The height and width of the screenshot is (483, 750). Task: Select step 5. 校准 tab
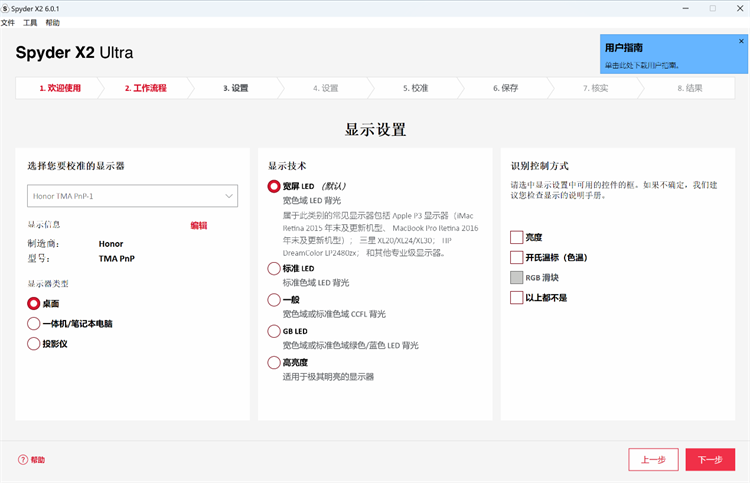point(416,88)
